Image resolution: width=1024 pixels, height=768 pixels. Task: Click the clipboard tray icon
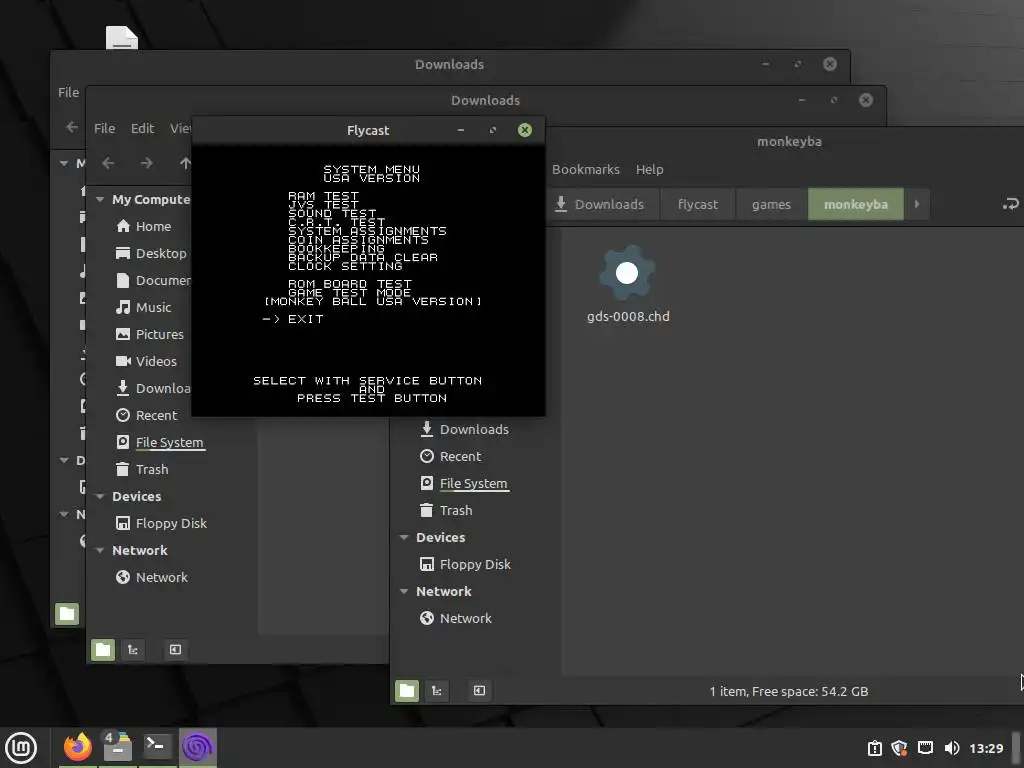[874, 748]
